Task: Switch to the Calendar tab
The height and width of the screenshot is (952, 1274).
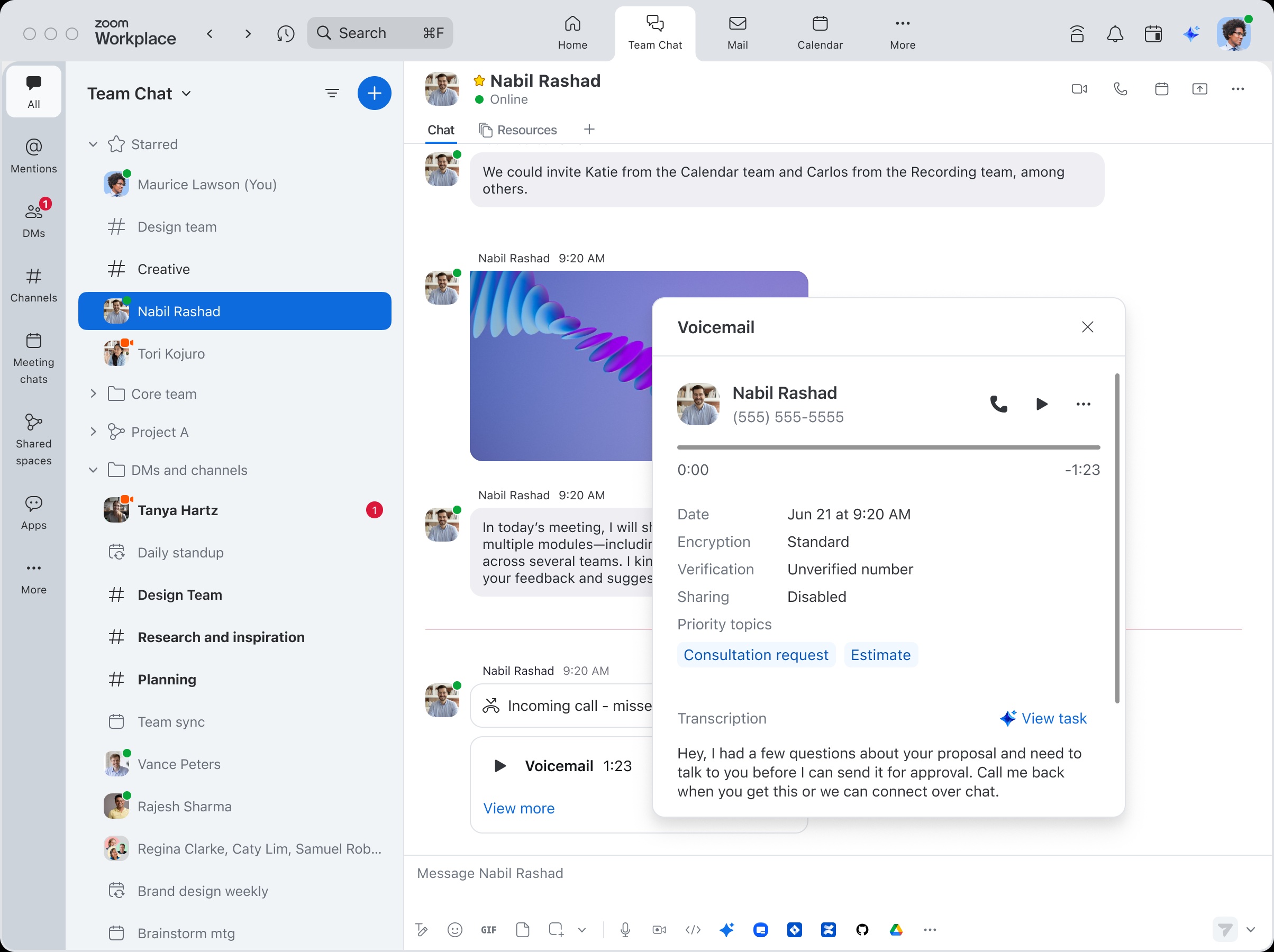Action: [x=820, y=33]
